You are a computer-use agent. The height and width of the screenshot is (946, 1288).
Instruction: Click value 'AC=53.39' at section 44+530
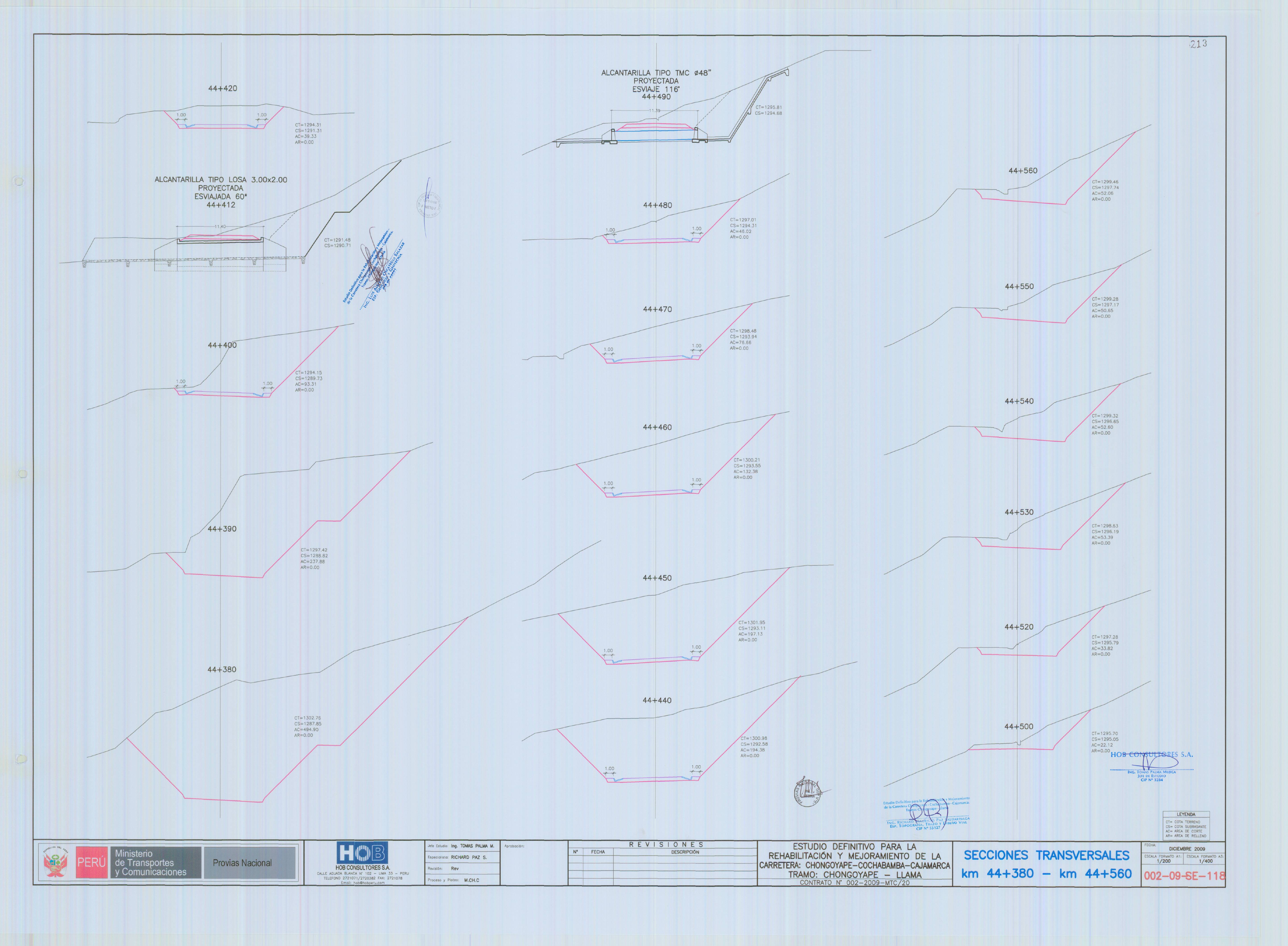[1102, 538]
